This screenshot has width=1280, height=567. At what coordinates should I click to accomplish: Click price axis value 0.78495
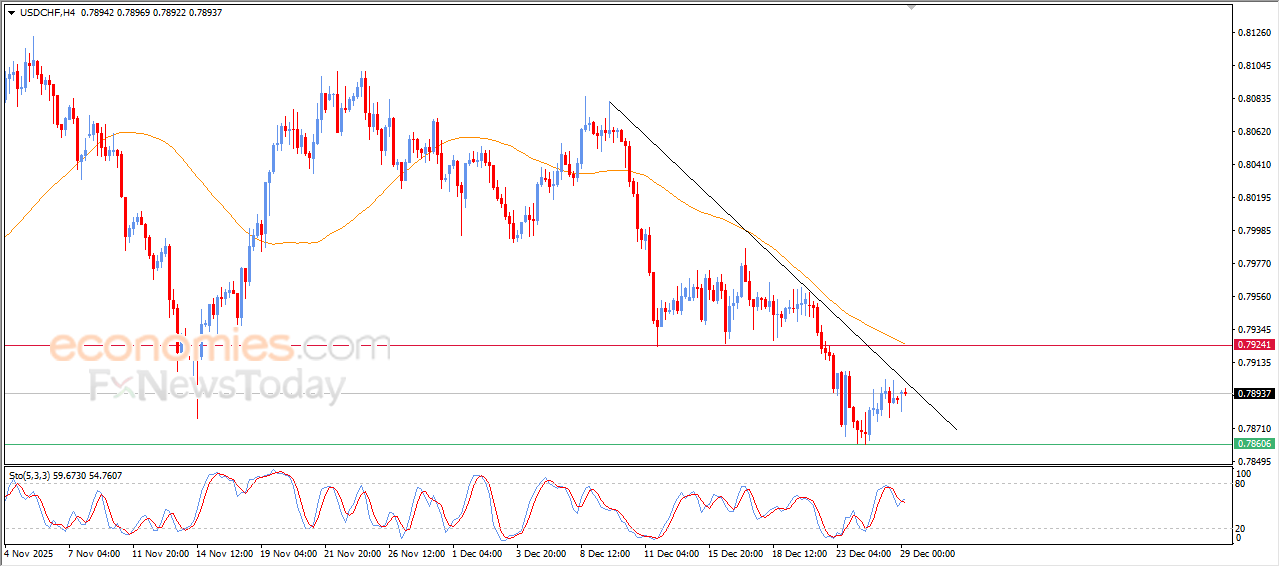click(x=1256, y=461)
